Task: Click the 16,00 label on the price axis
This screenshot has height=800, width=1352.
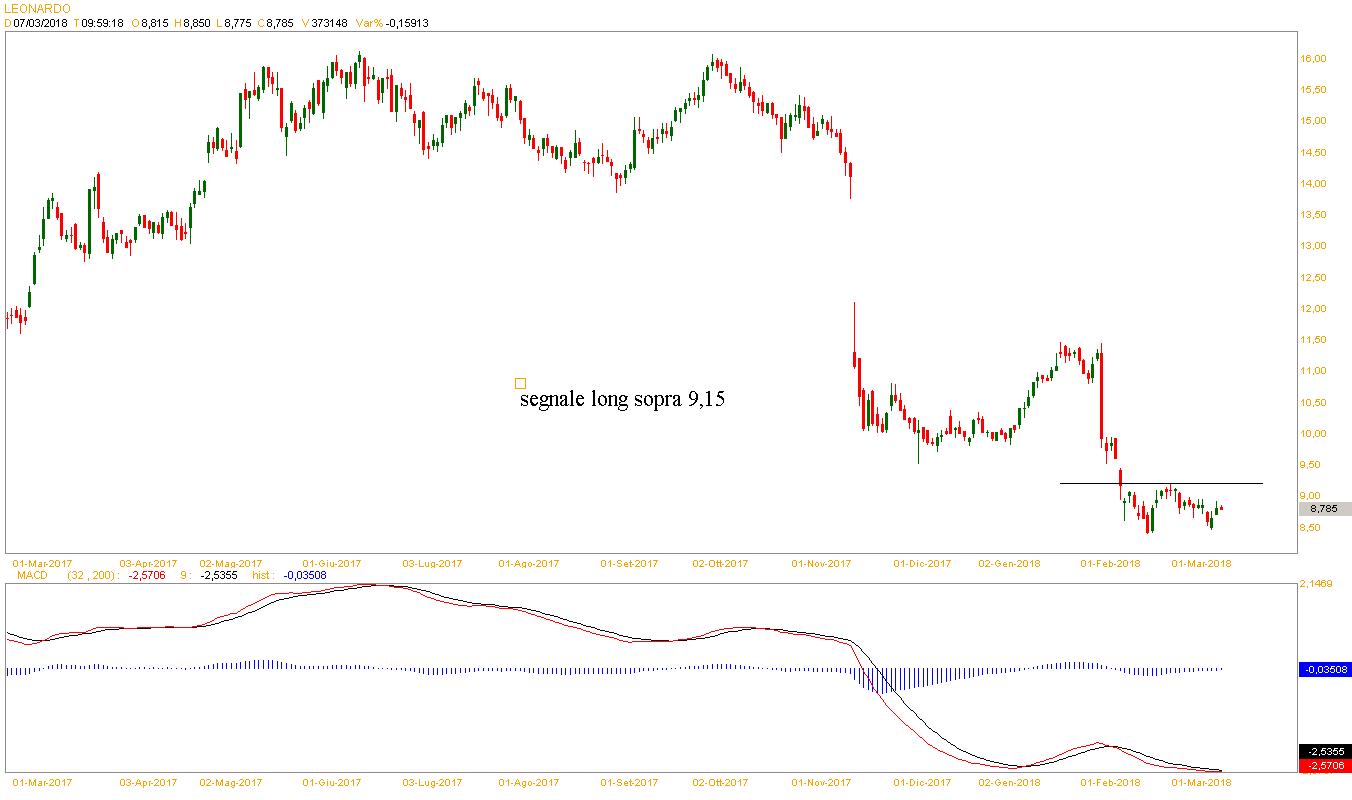Action: [x=1312, y=59]
